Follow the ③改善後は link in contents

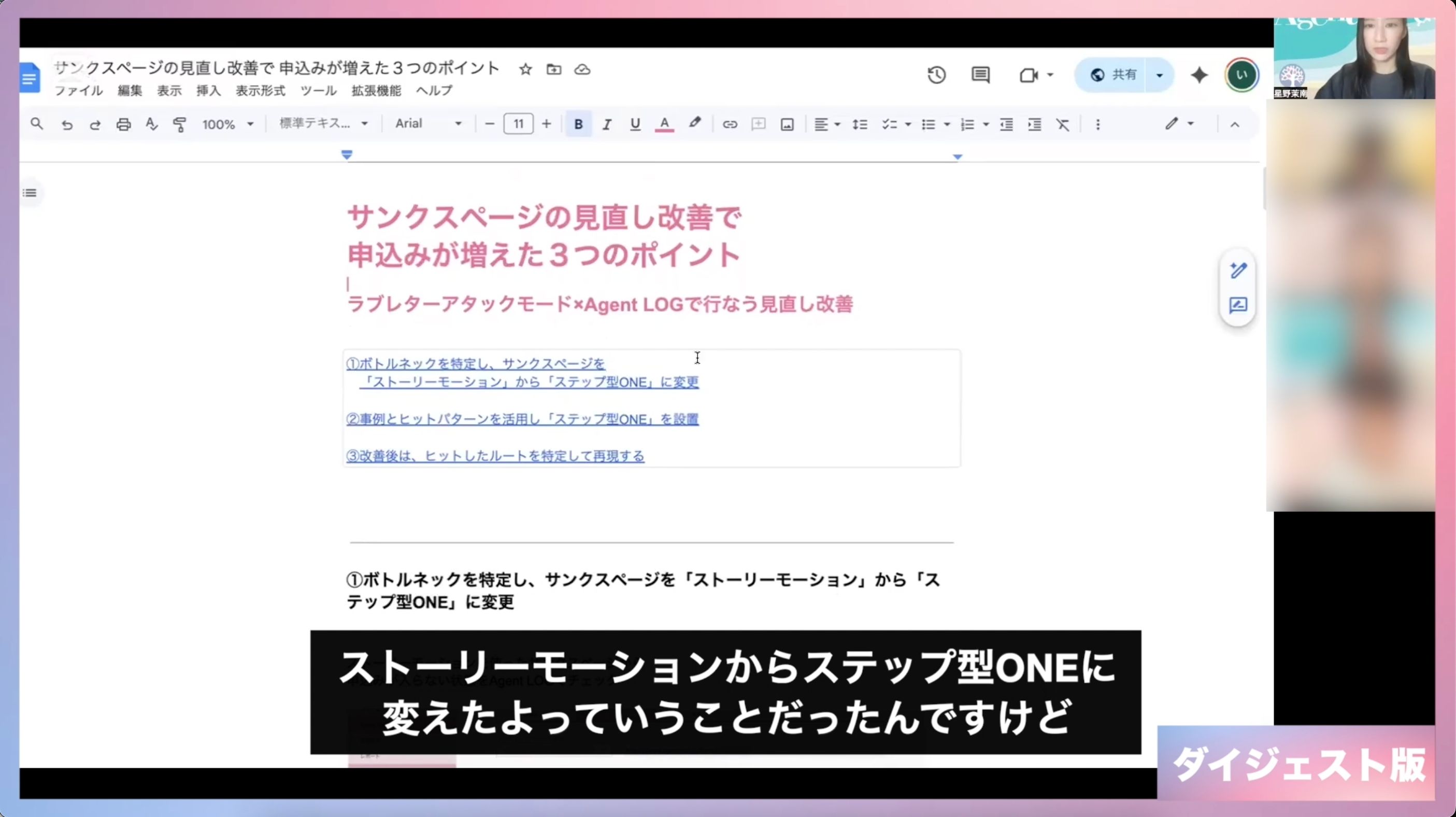coord(495,456)
